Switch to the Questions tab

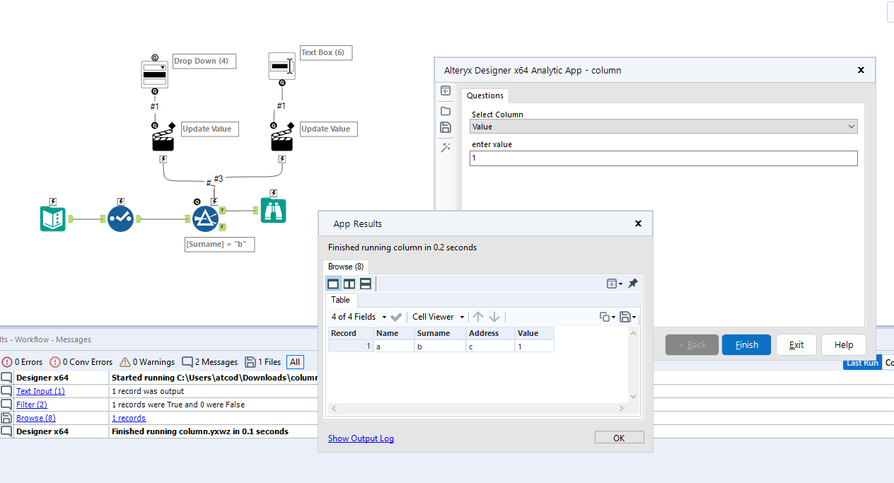coord(485,95)
